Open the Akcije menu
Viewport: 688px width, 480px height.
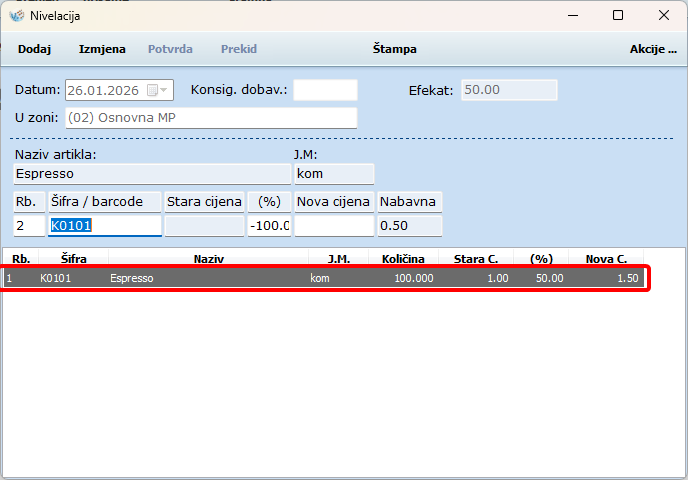[x=652, y=49]
